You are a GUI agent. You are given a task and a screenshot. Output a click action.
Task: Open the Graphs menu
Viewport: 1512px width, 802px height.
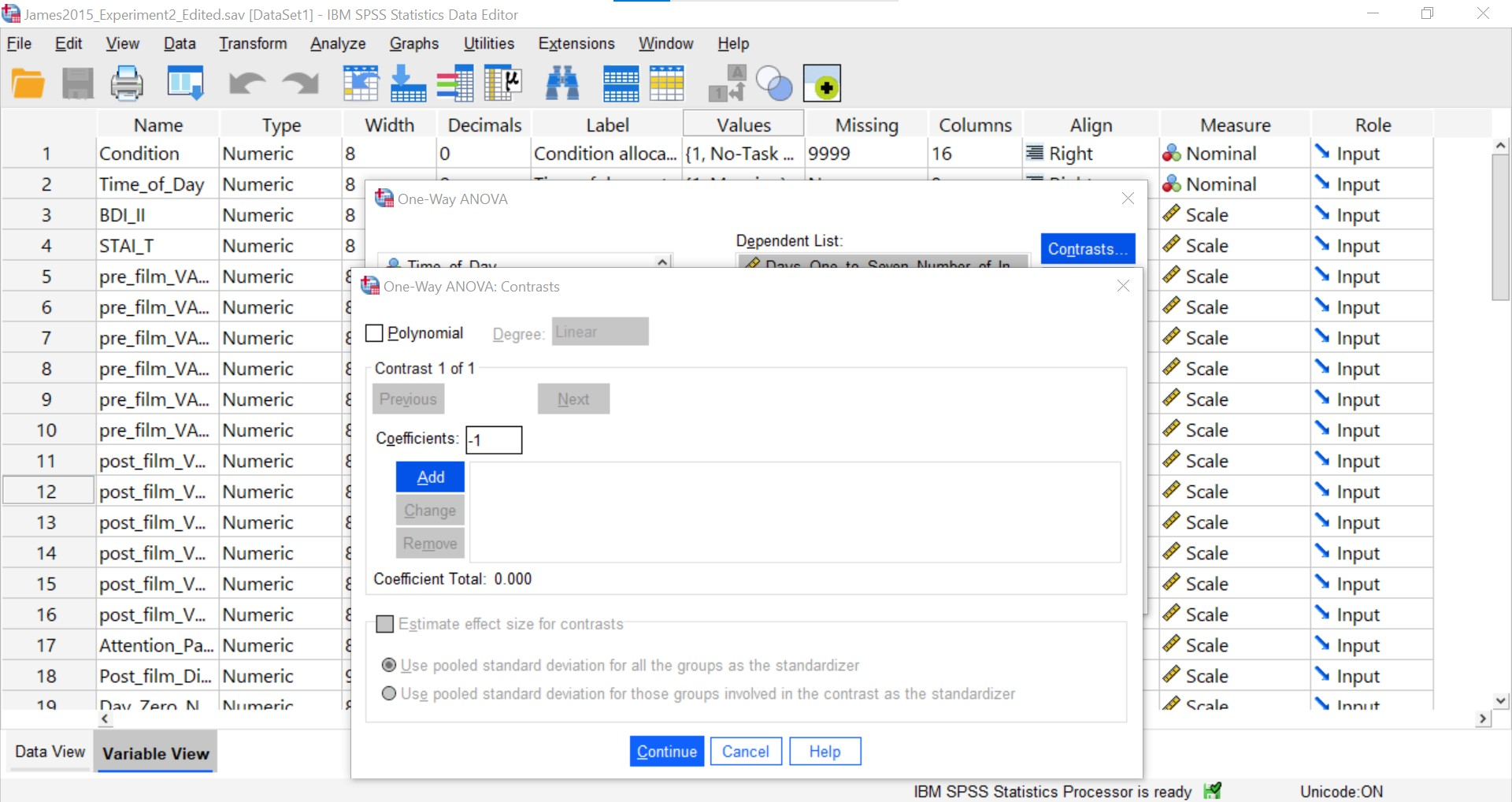coord(414,43)
